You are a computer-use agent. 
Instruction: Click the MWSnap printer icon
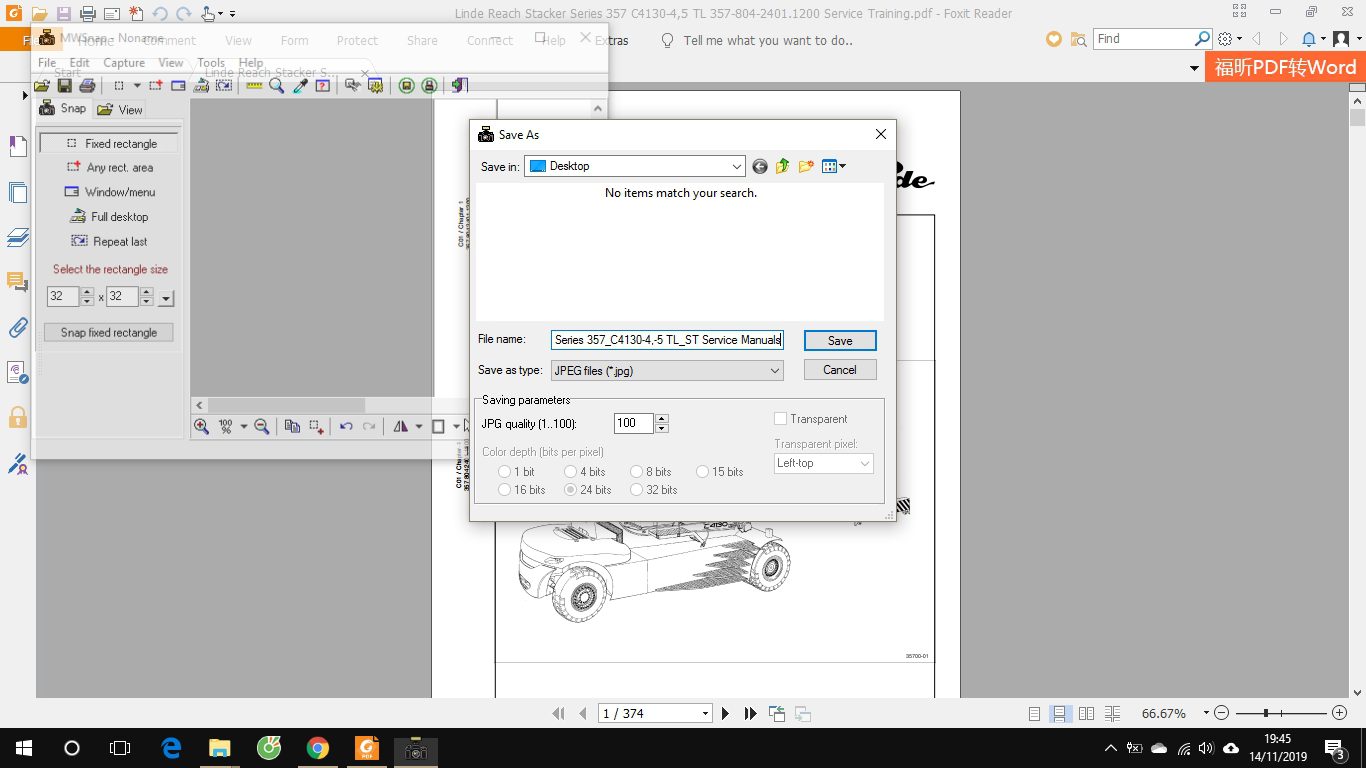[87, 86]
